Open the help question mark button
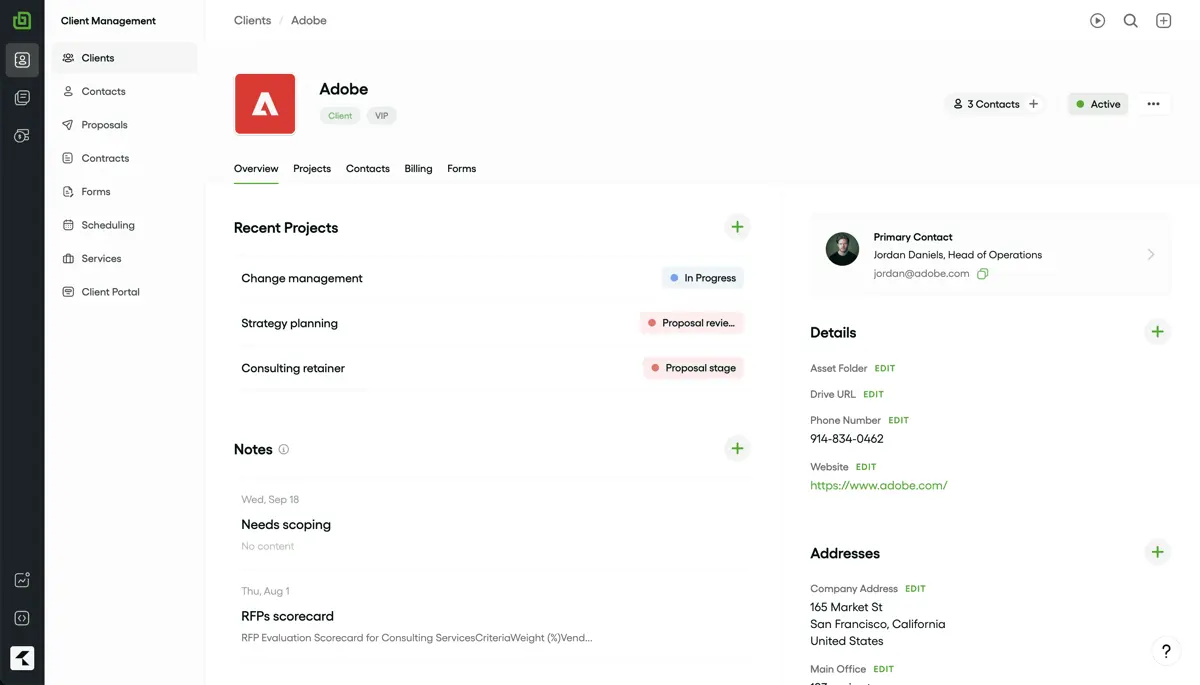The image size is (1200, 685). click(x=1166, y=651)
